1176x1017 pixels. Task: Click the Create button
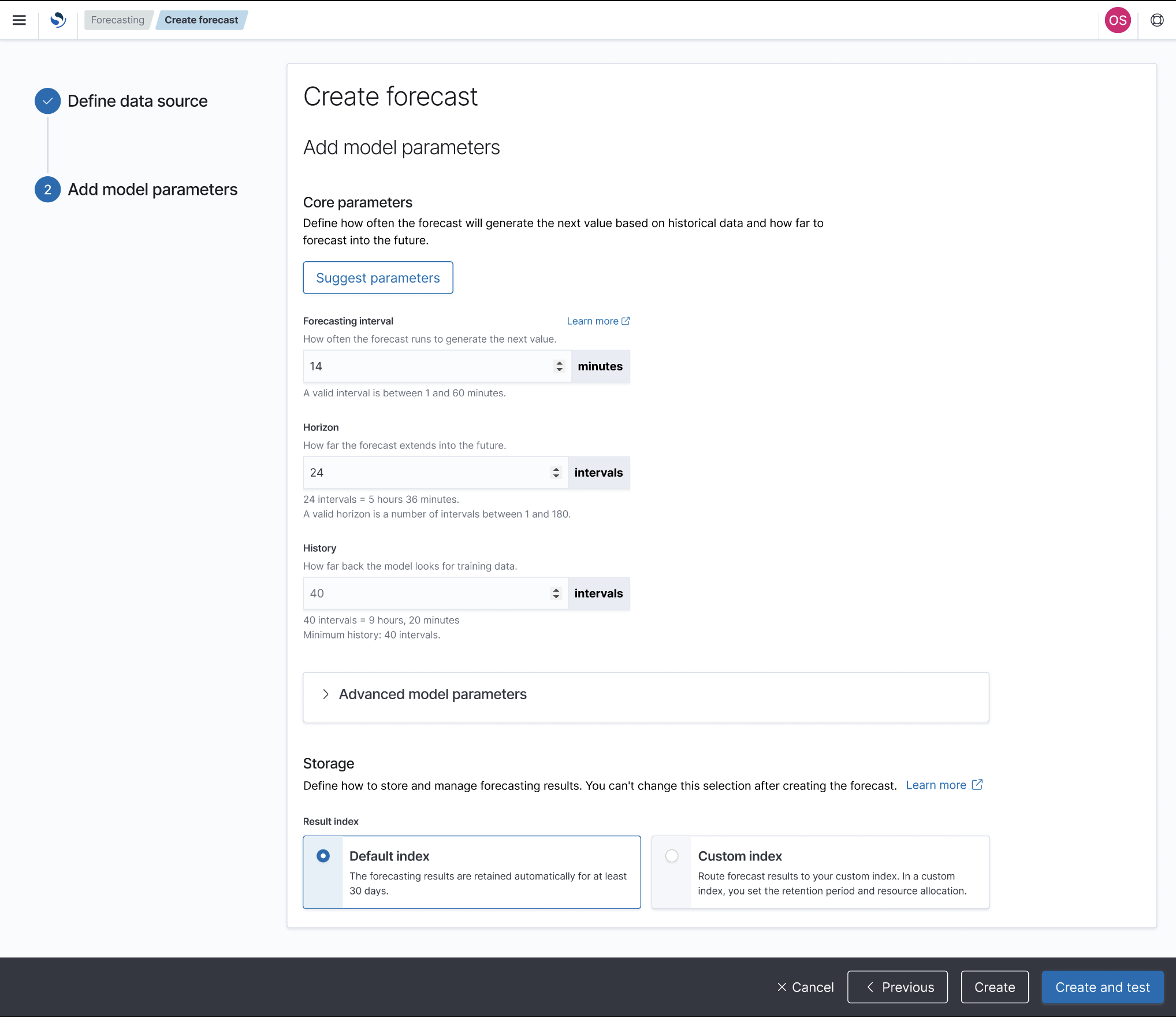(994, 987)
